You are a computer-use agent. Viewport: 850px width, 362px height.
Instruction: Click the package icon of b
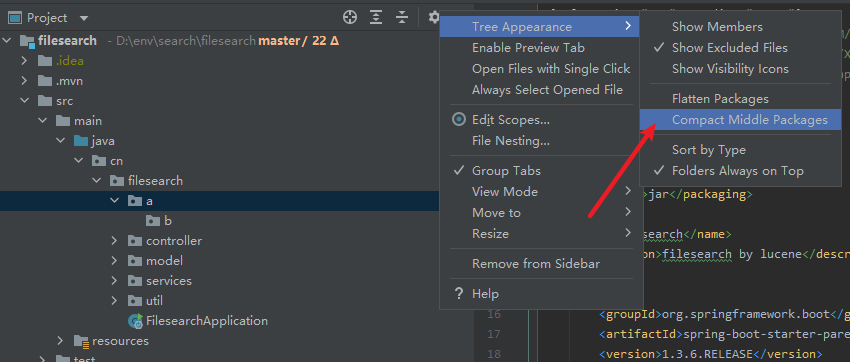coord(152,221)
